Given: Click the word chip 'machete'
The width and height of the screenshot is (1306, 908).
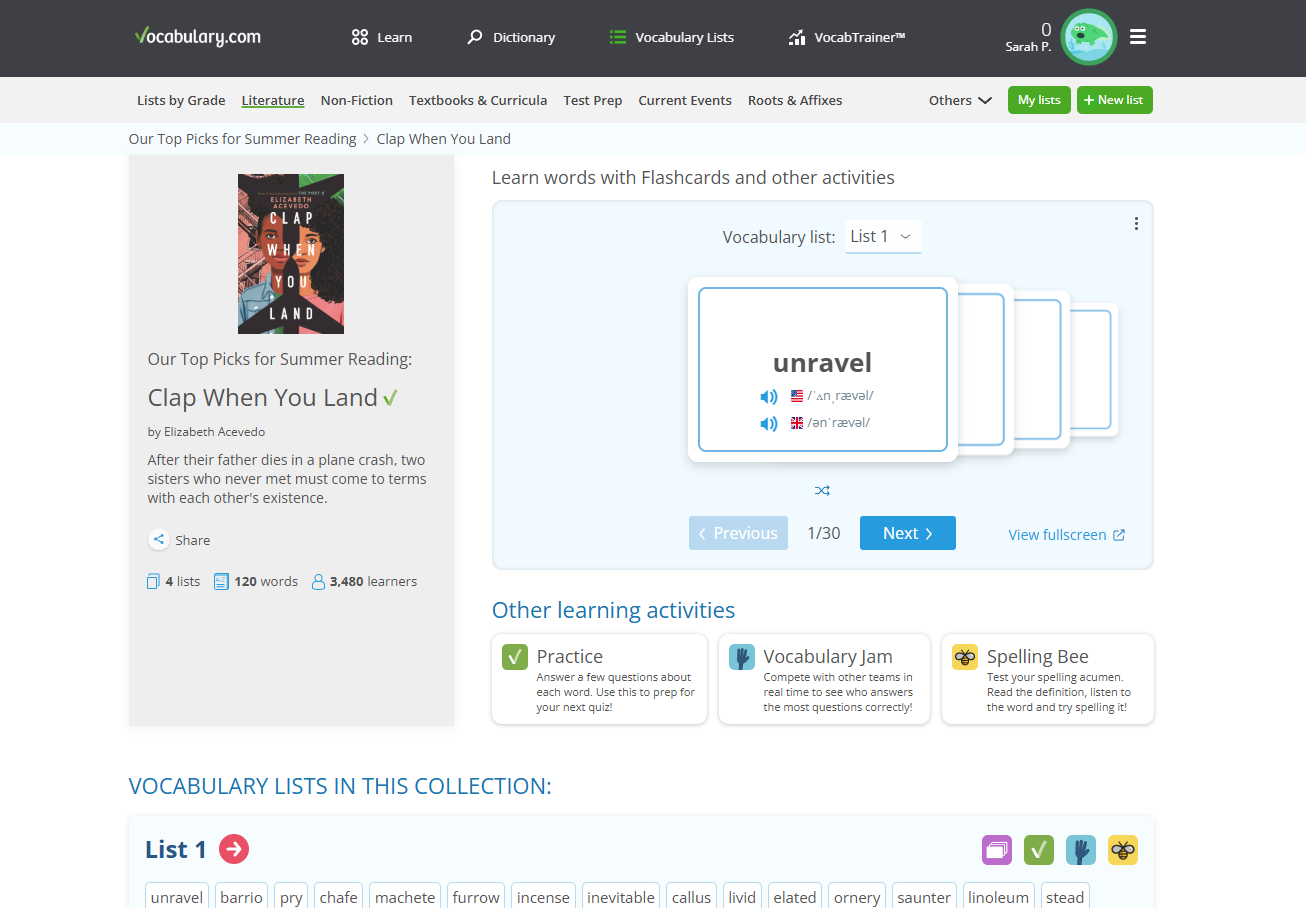Looking at the screenshot, I should tap(405, 896).
